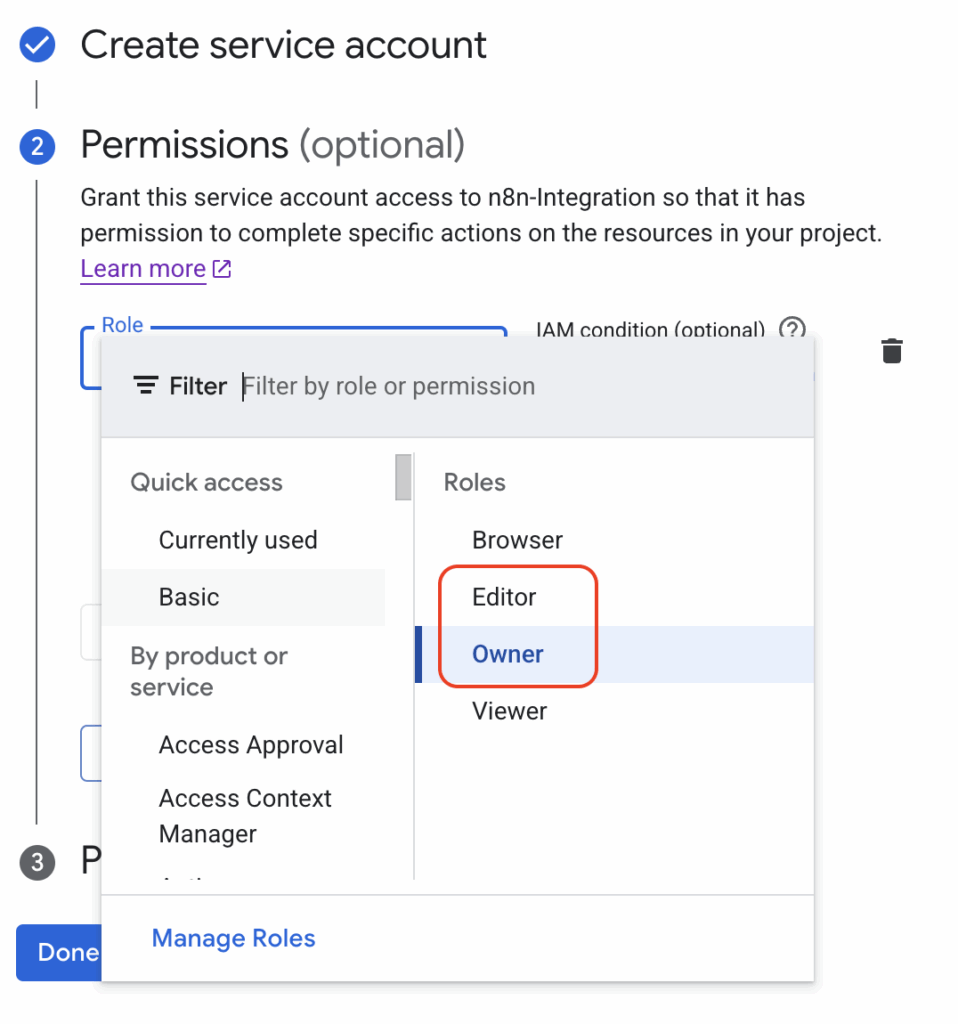The image size is (958, 1024).
Task: Choose the Viewer role
Action: 509,711
